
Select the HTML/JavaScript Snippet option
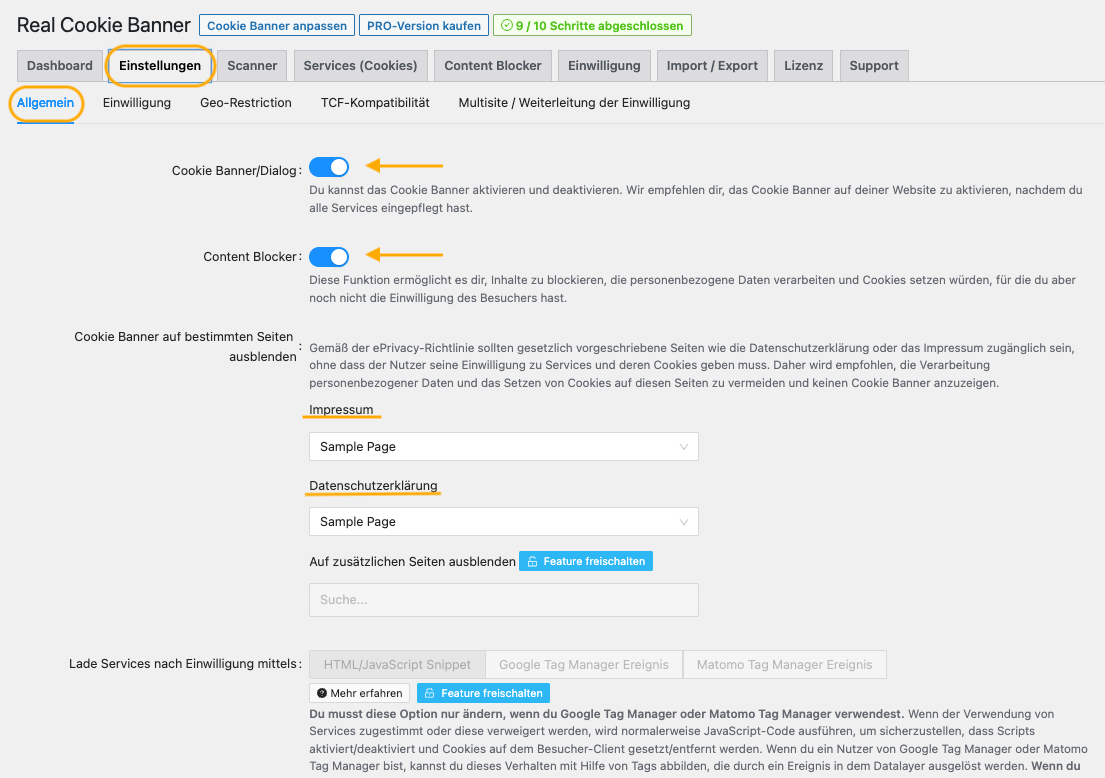(x=397, y=665)
